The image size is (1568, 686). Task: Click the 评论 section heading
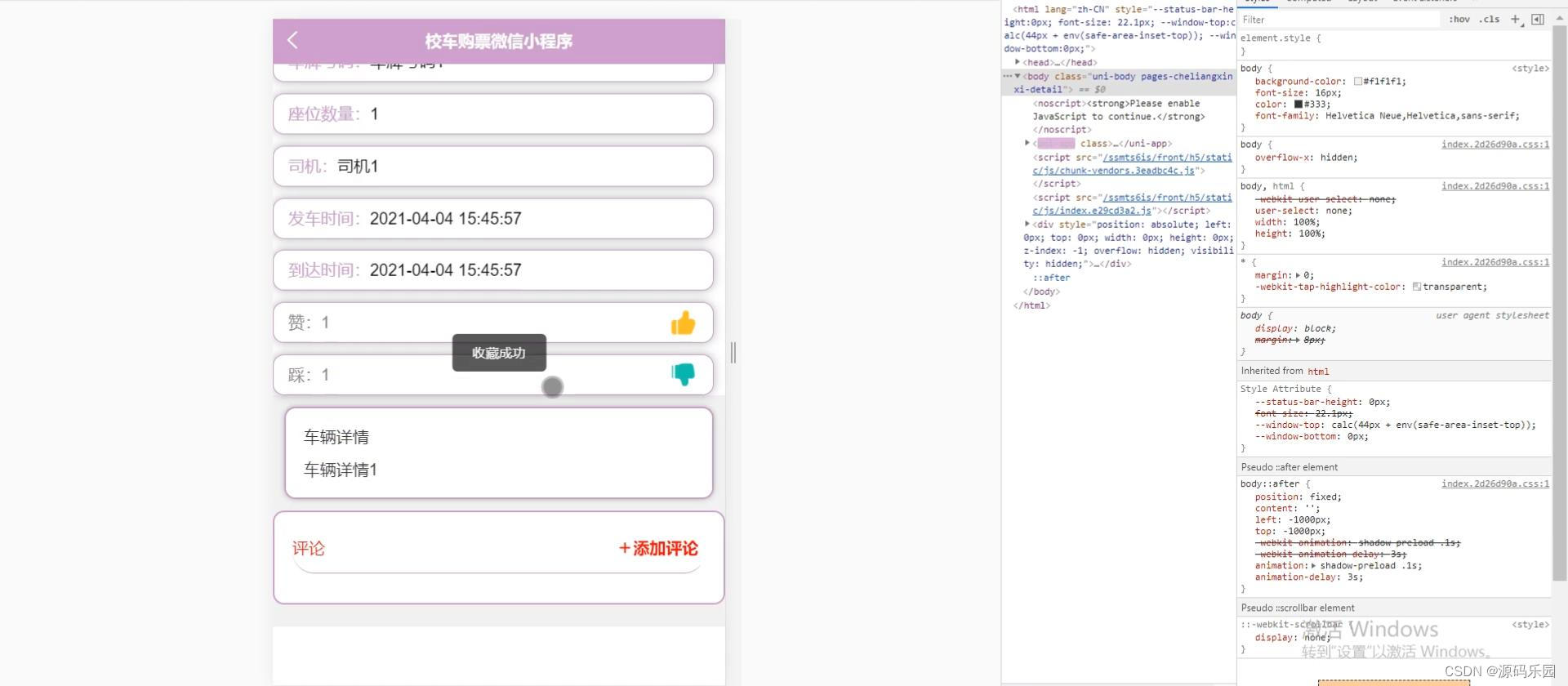pyautogui.click(x=309, y=548)
